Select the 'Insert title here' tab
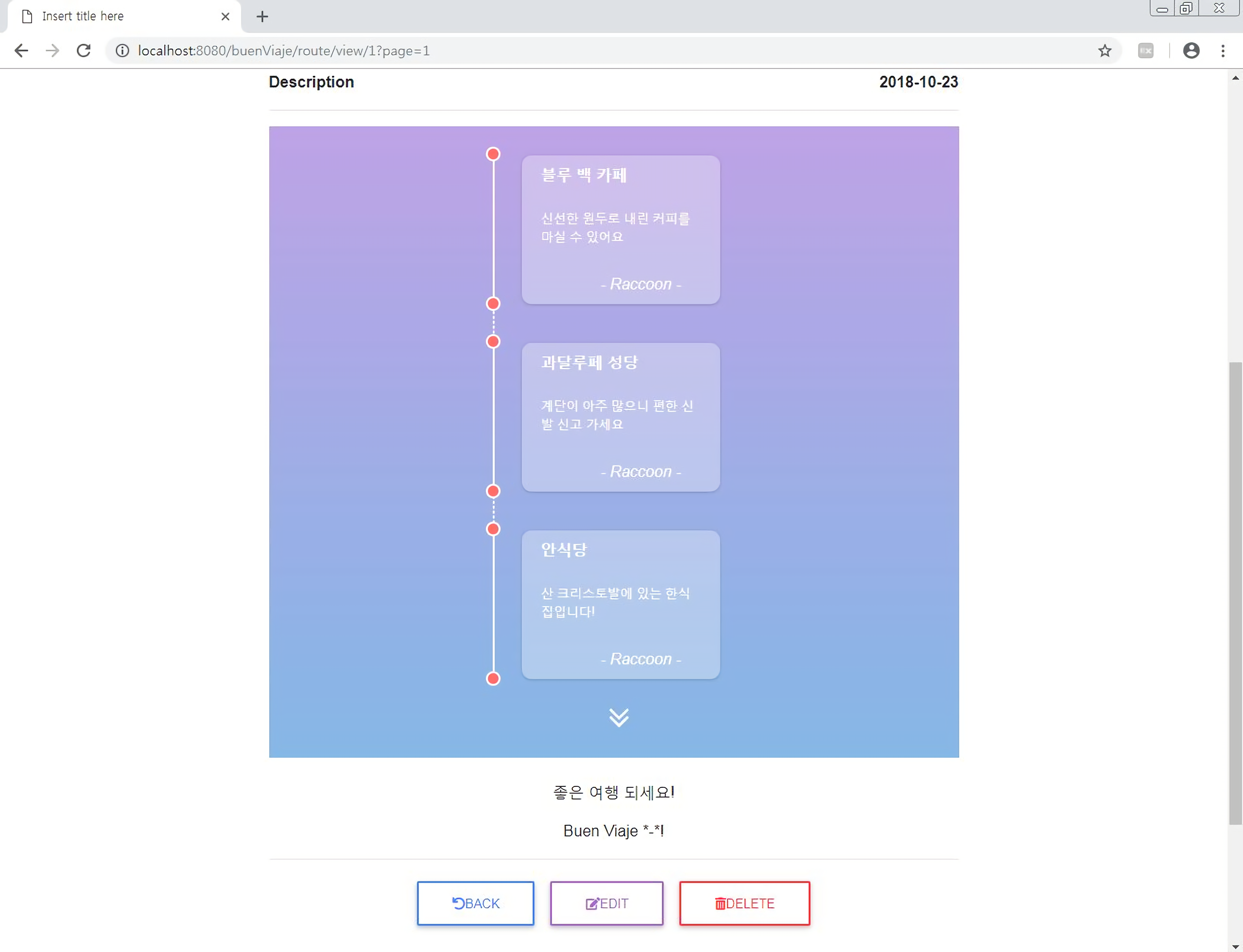Image resolution: width=1243 pixels, height=952 pixels. point(125,17)
